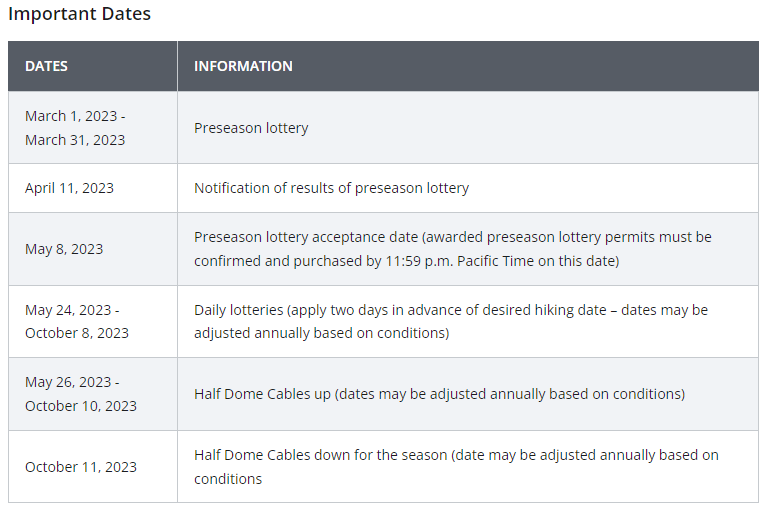
Task: Click the Preseason lottery text
Action: (x=251, y=128)
